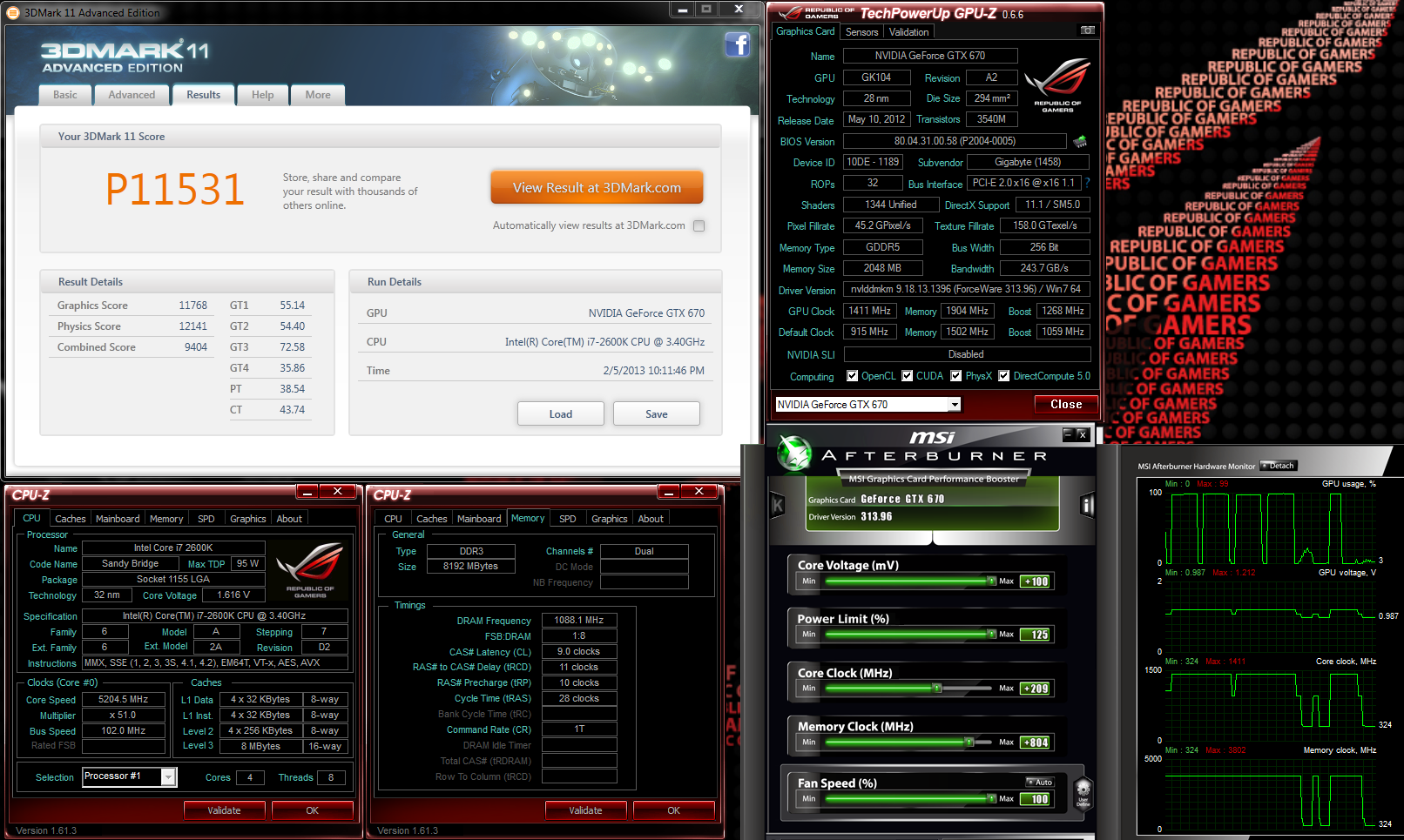The image size is (1404, 840).
Task: Toggle the OpenCL checkbox in GPU-Z
Action: (853, 376)
